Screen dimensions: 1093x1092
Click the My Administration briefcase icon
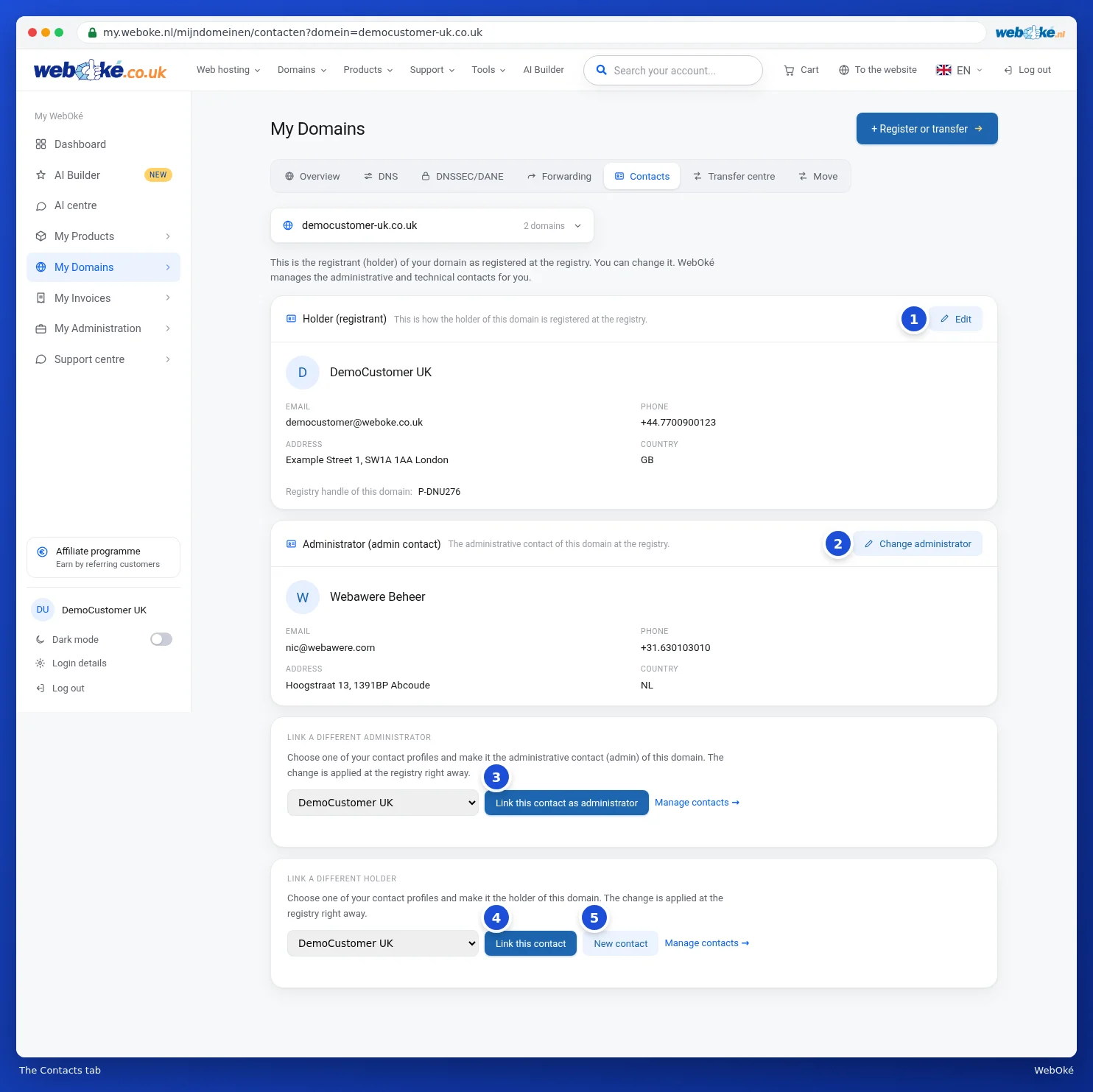41,328
